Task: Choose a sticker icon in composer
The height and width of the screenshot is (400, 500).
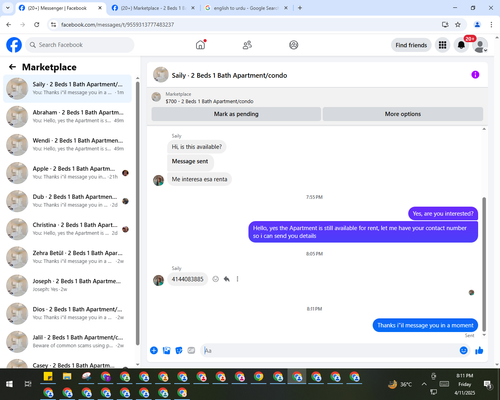Action: 179,350
